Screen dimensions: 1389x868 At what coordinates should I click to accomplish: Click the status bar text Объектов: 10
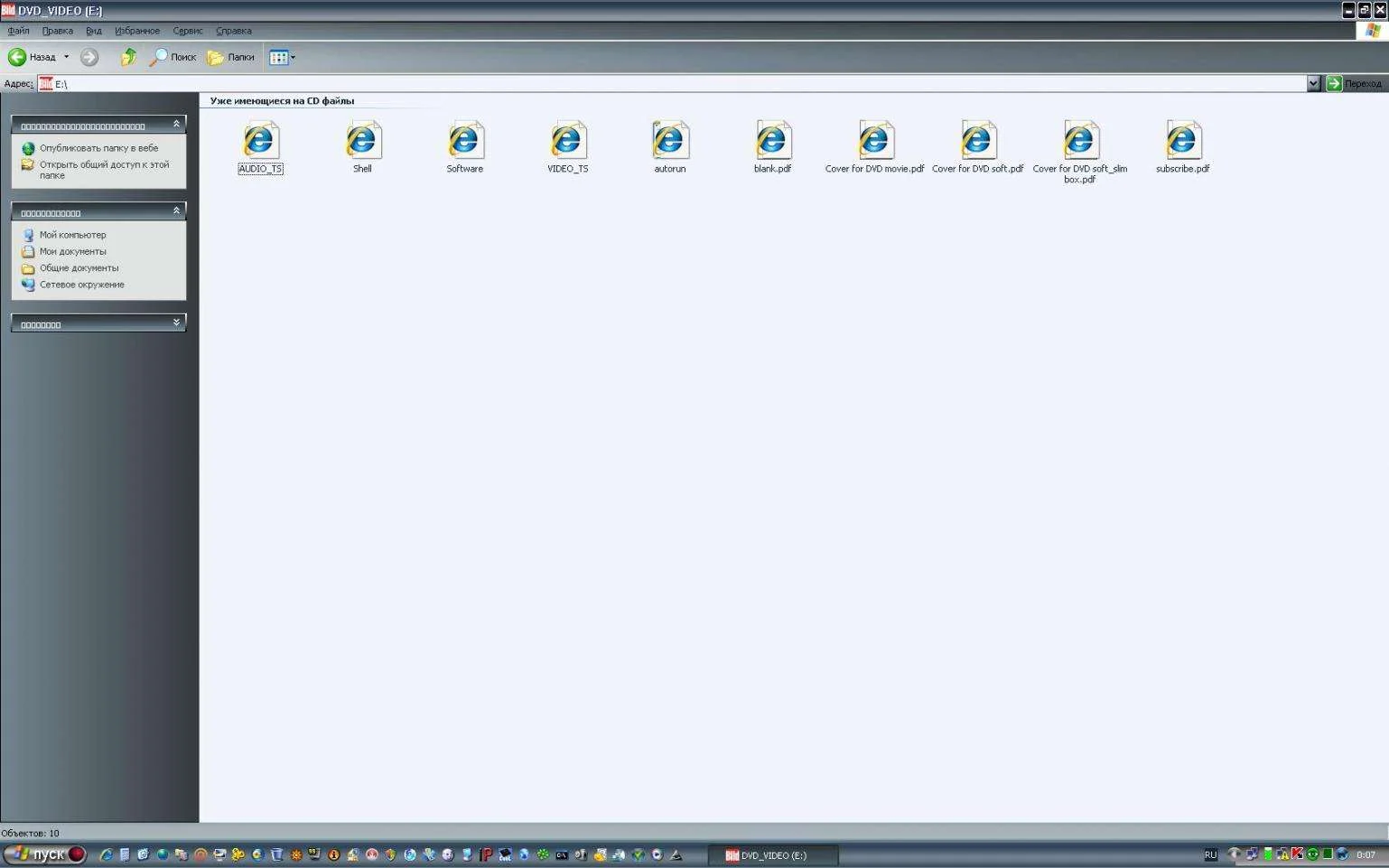[30, 833]
